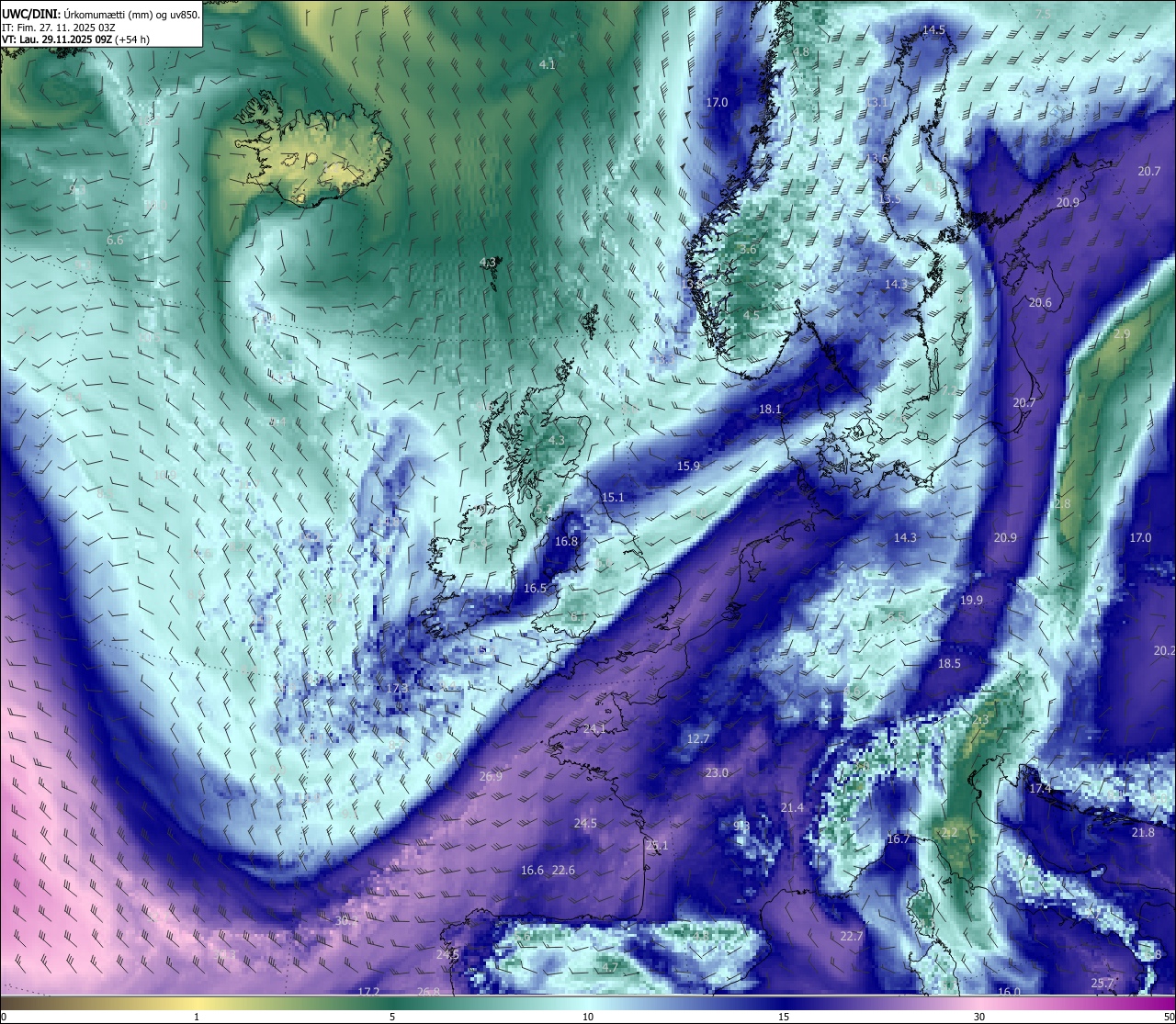Viewport: 1176px width, 1024px height.
Task: Click the VT valid time line 'Lau. 29.11.2025 09Z (+54 h)'
Action: pos(76,39)
